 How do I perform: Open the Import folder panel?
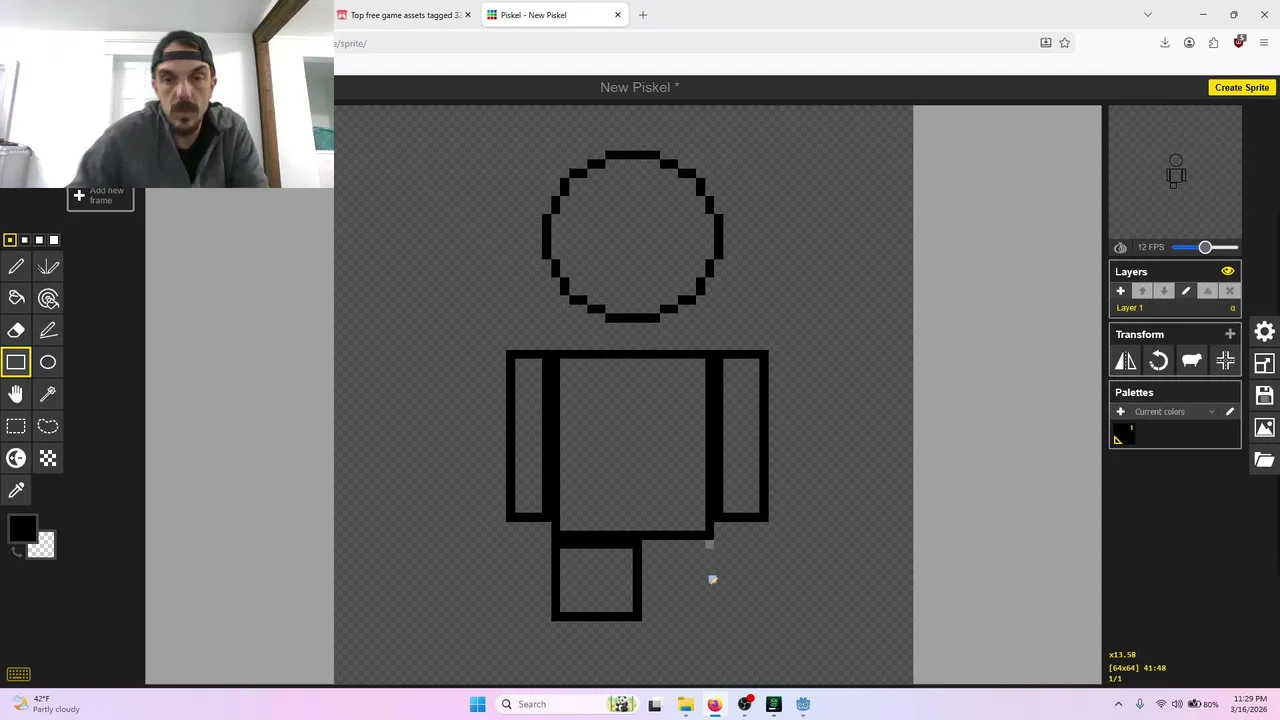click(x=1265, y=459)
